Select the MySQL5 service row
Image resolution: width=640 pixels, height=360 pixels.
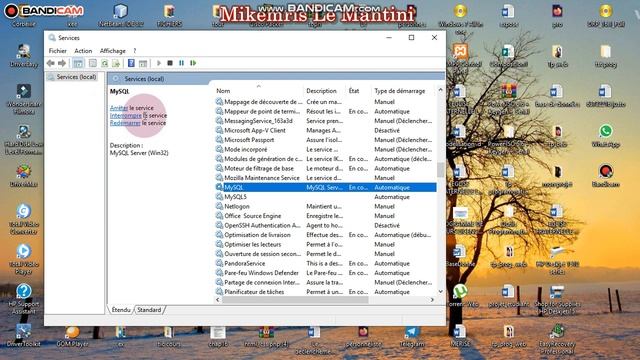(325, 197)
